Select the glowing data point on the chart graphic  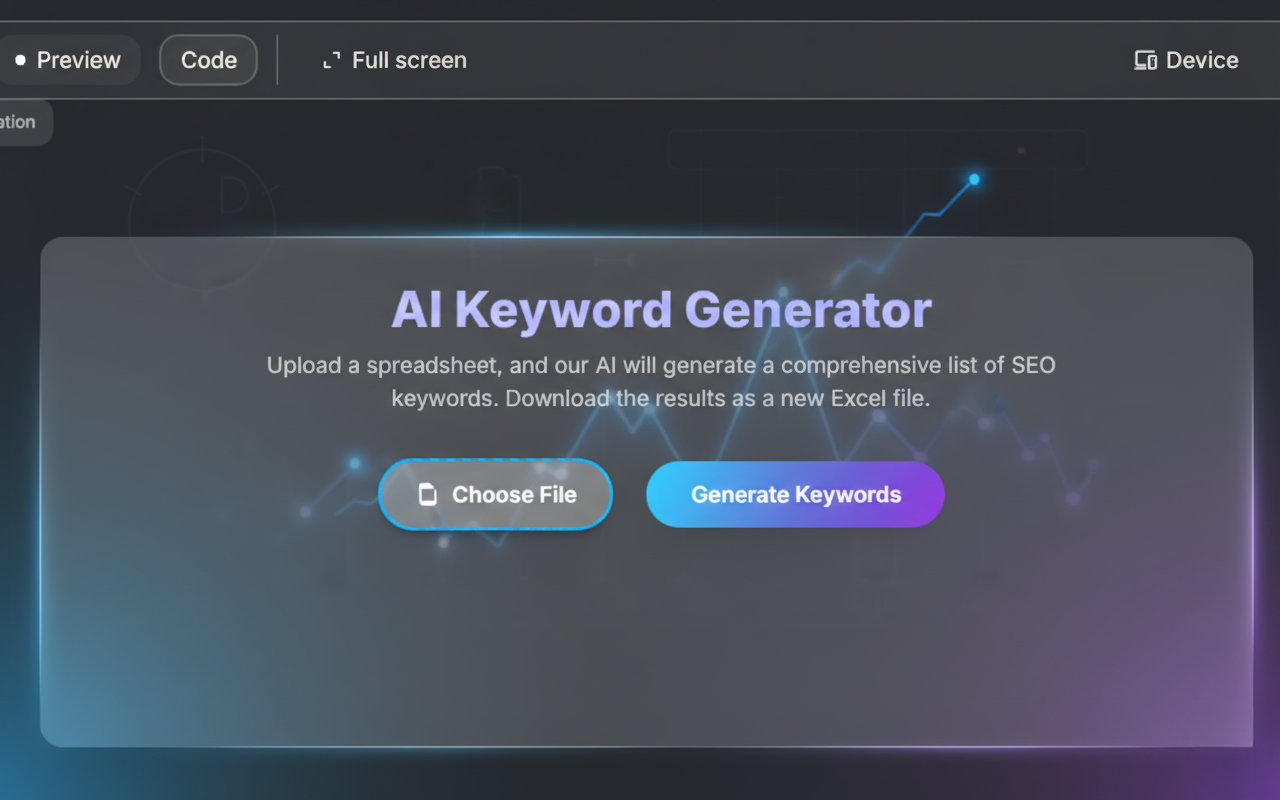point(972,179)
